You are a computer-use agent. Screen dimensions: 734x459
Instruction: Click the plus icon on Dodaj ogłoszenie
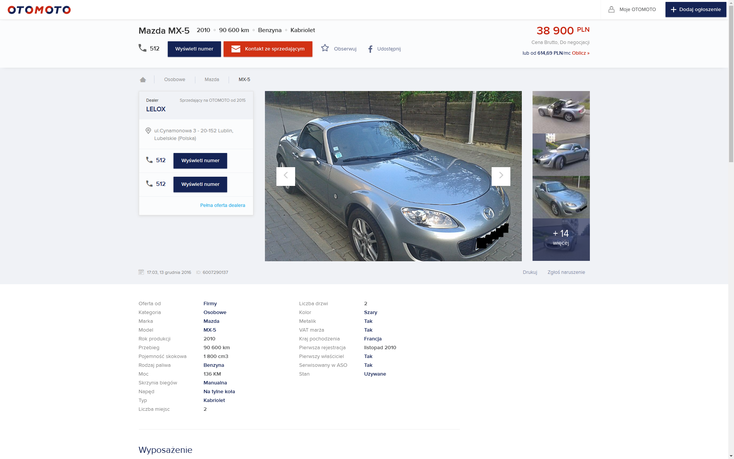tap(673, 9)
